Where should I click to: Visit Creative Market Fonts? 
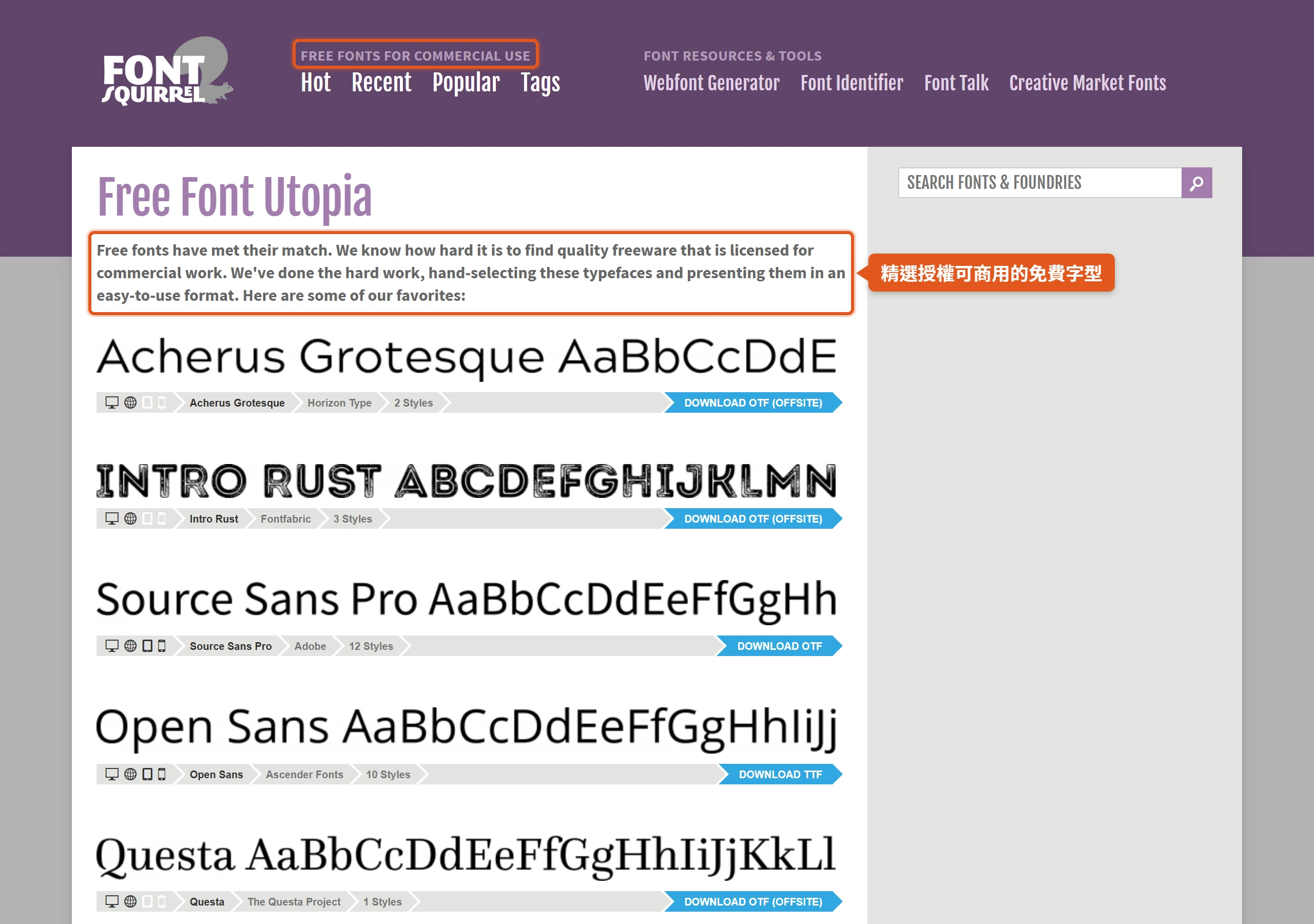pos(1087,83)
